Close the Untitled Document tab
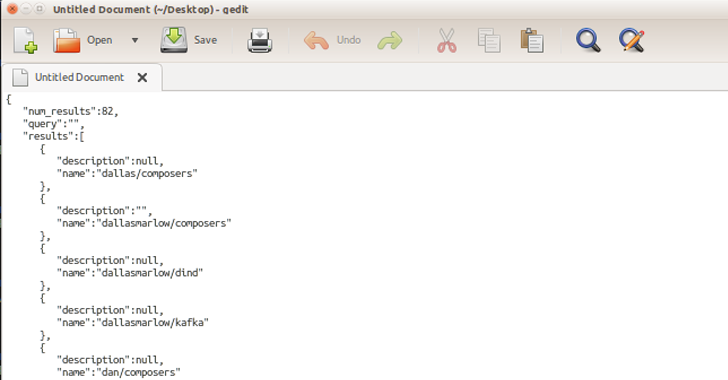 pos(143,78)
